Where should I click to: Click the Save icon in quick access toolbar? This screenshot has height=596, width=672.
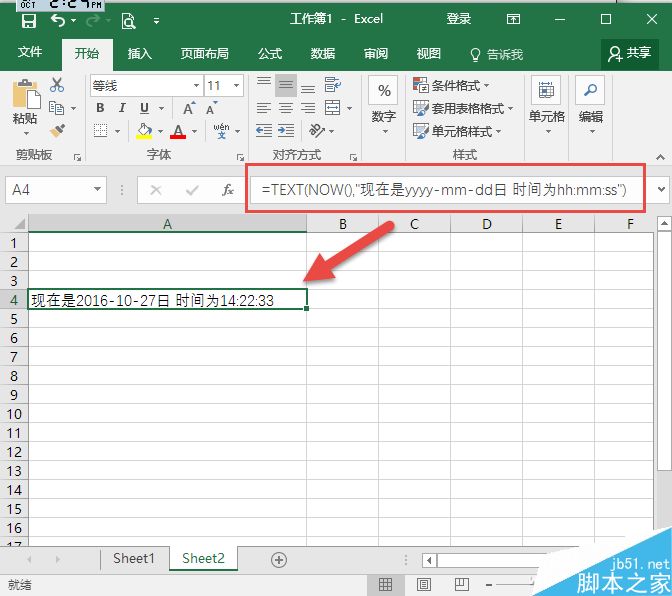28,19
